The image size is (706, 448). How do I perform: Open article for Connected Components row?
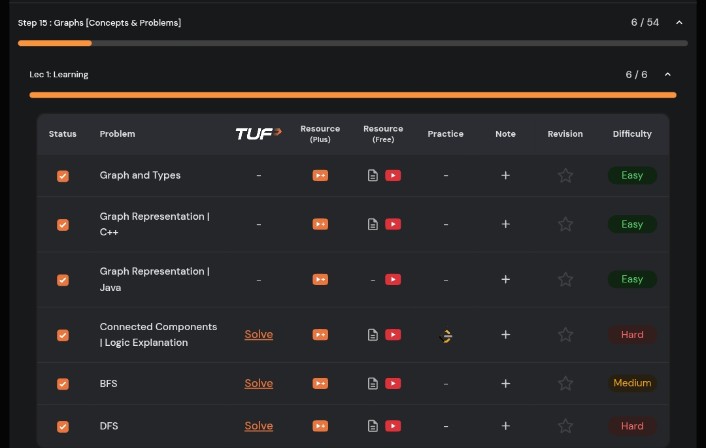coord(372,335)
